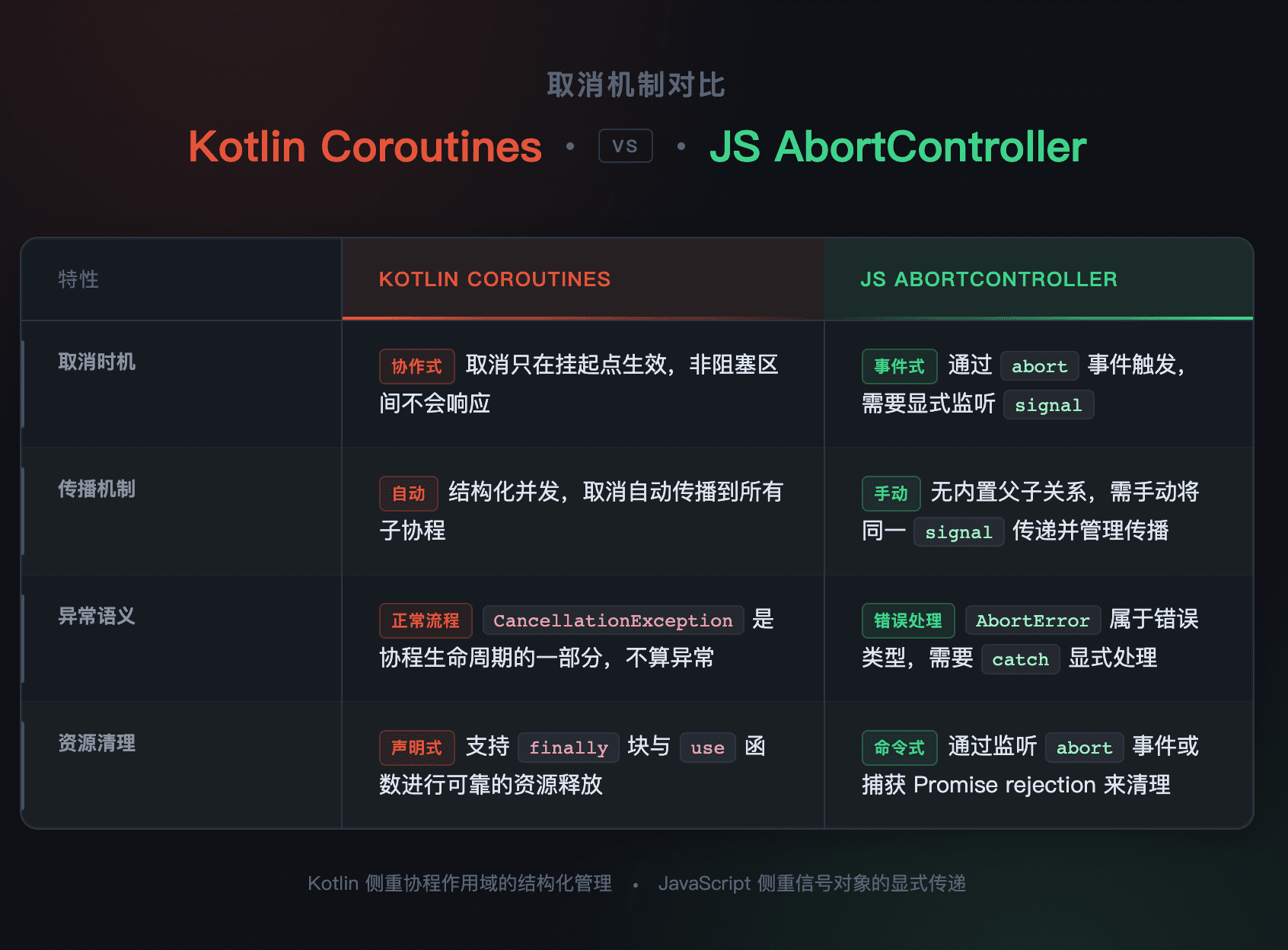
Task: Click the "正常流程" tag
Action: [x=426, y=620]
